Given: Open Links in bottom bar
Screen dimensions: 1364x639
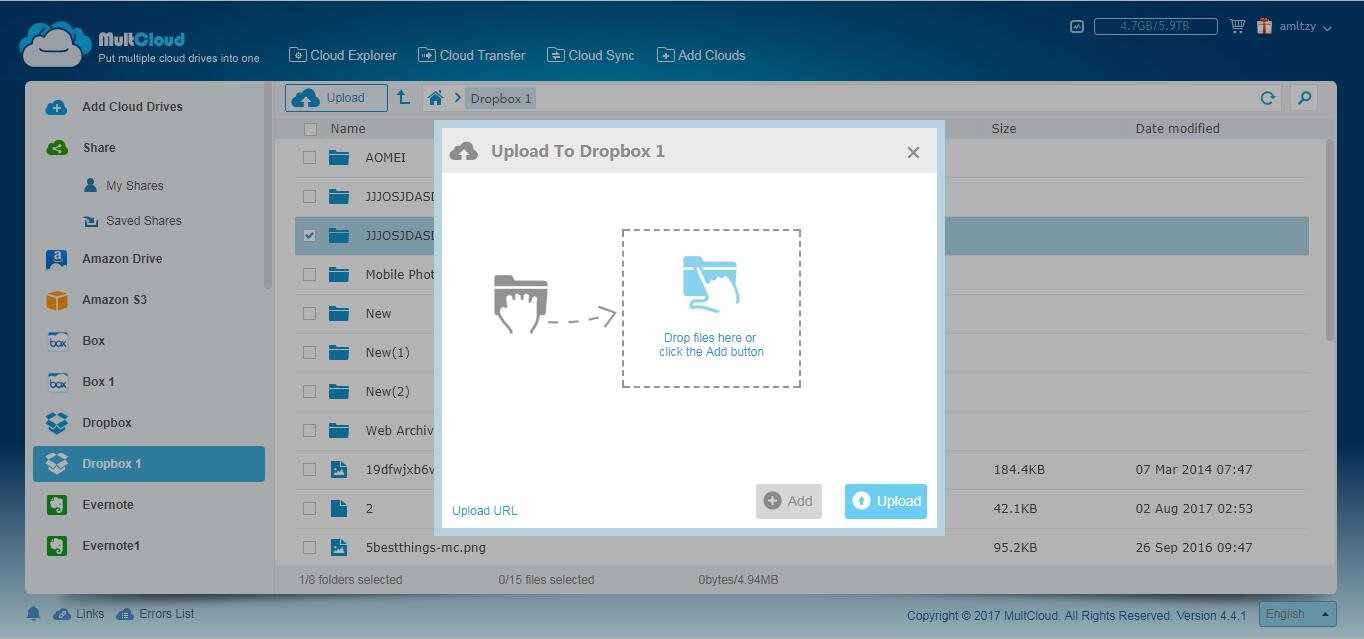Looking at the screenshot, I should point(79,614).
